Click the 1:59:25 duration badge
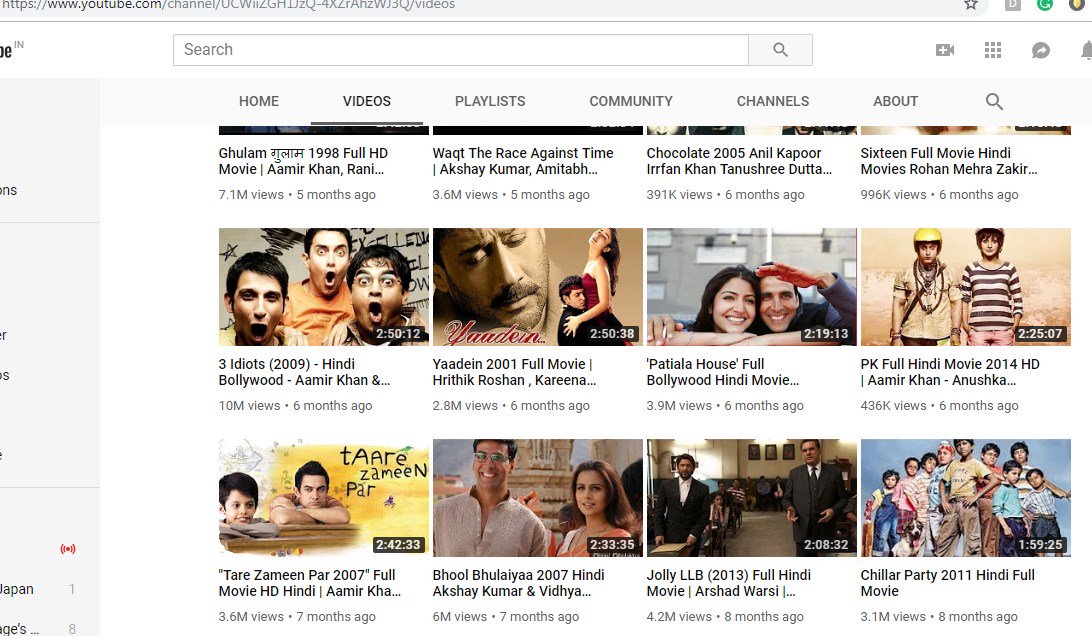The width and height of the screenshot is (1092, 636). [1040, 545]
